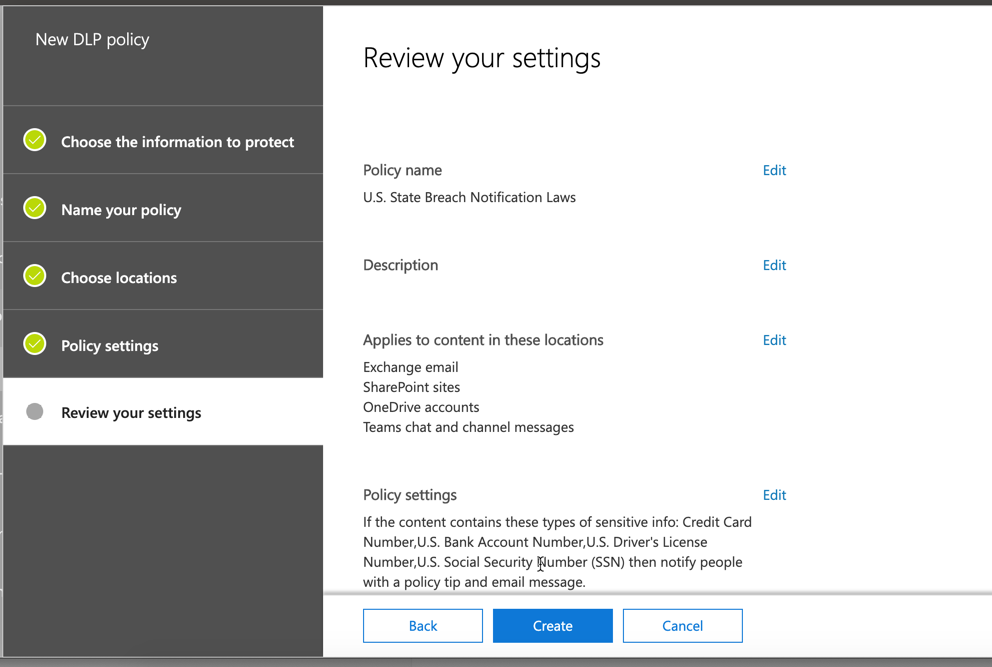Jump to the Policy settings step
Screen dimensions: 992x667
pyautogui.click(x=163, y=344)
